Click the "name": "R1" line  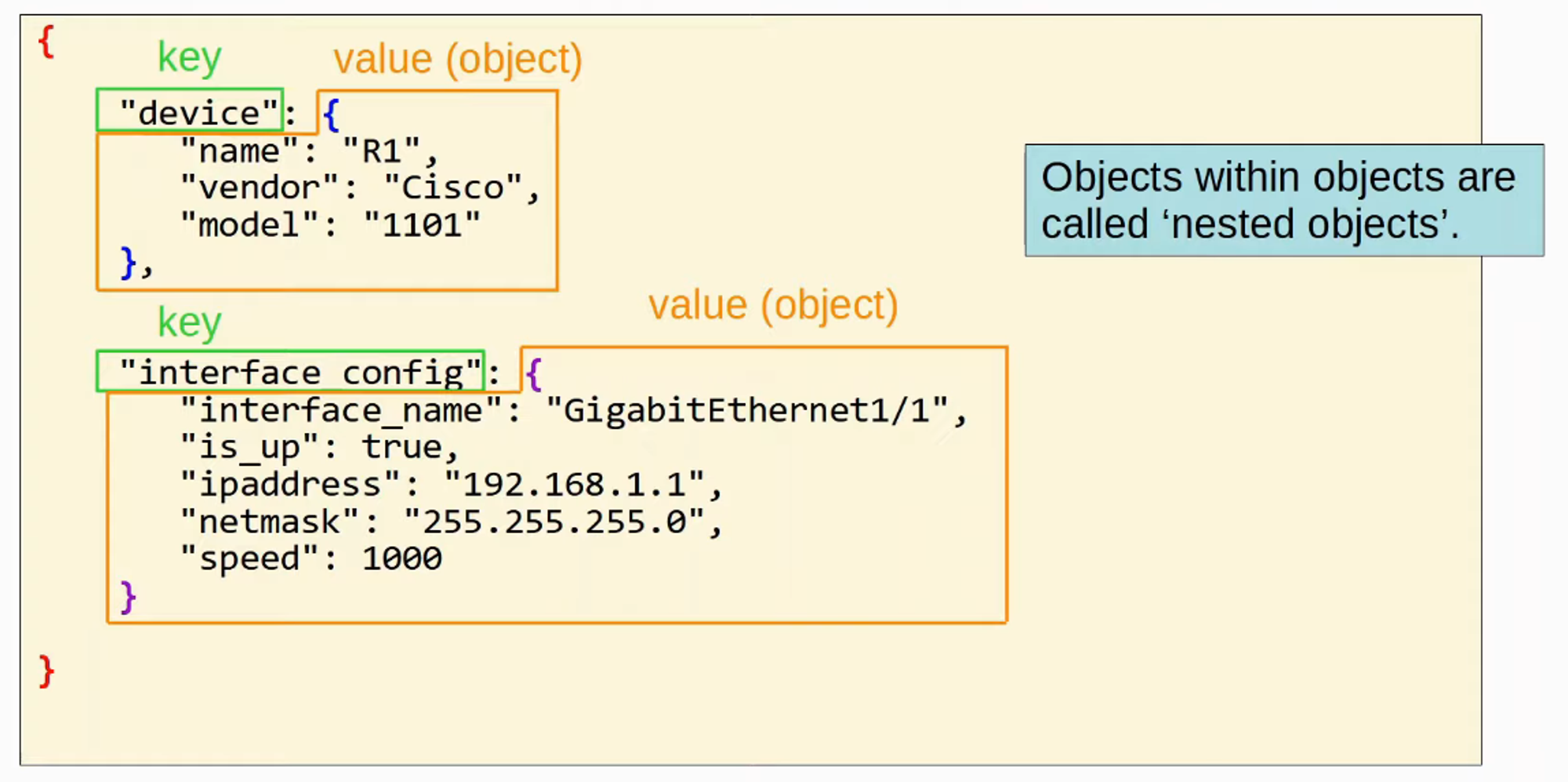[308, 151]
